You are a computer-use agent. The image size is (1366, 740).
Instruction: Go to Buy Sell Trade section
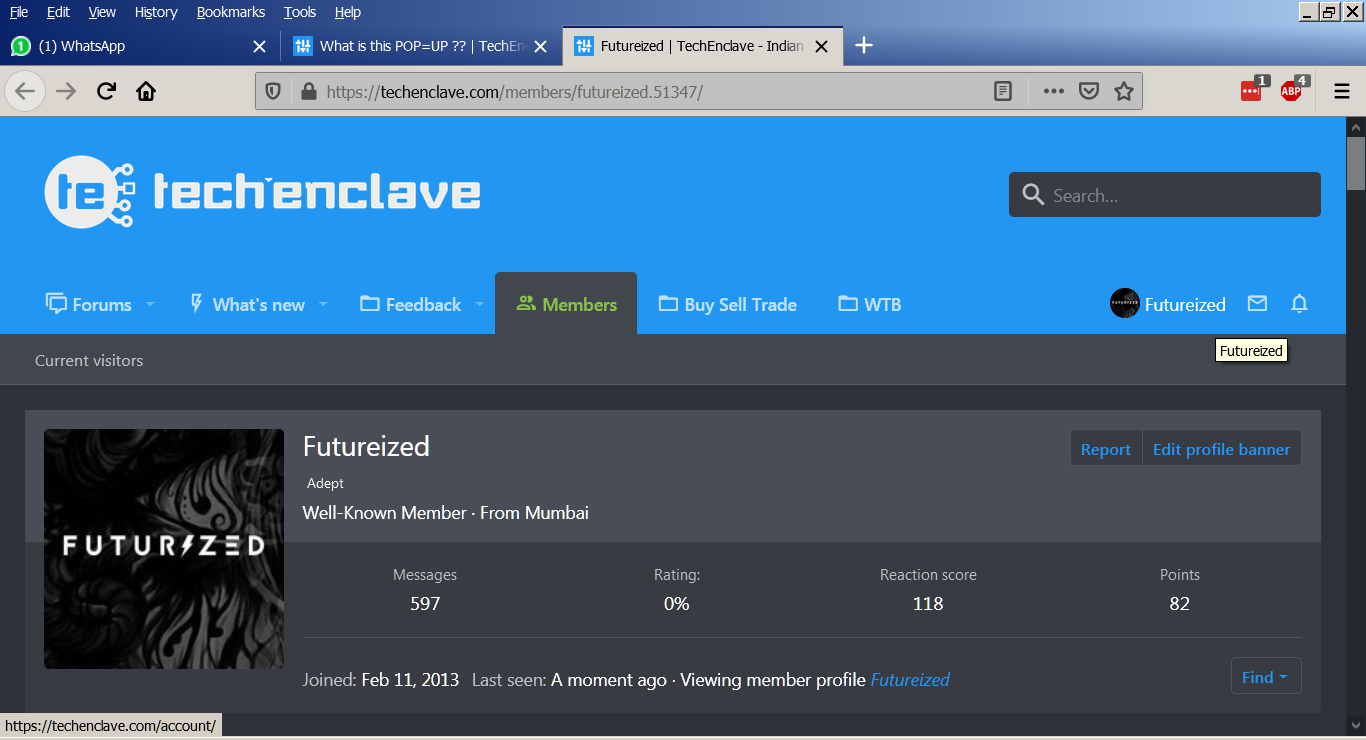pos(727,304)
